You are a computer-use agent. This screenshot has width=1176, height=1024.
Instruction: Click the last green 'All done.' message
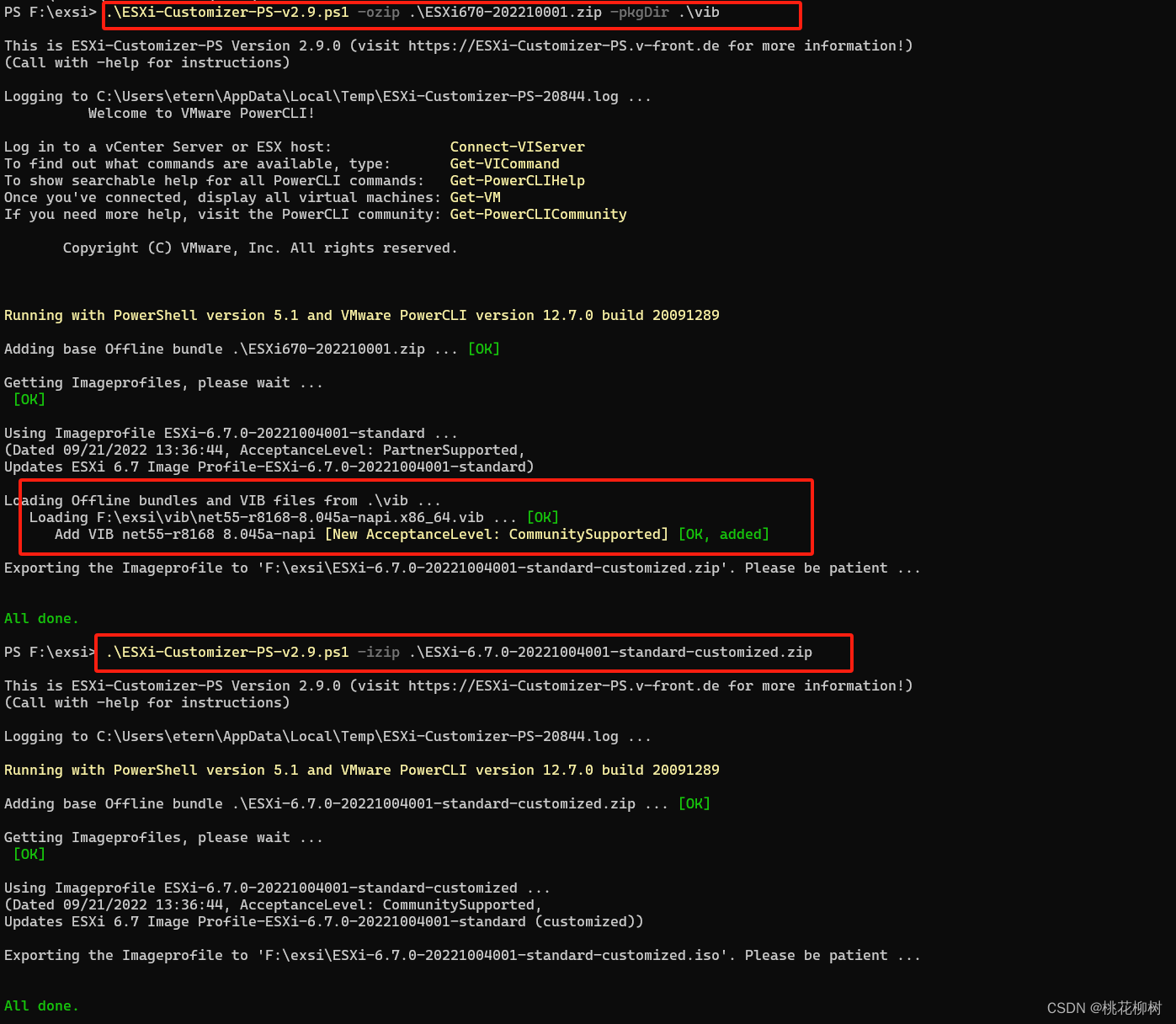41,1006
